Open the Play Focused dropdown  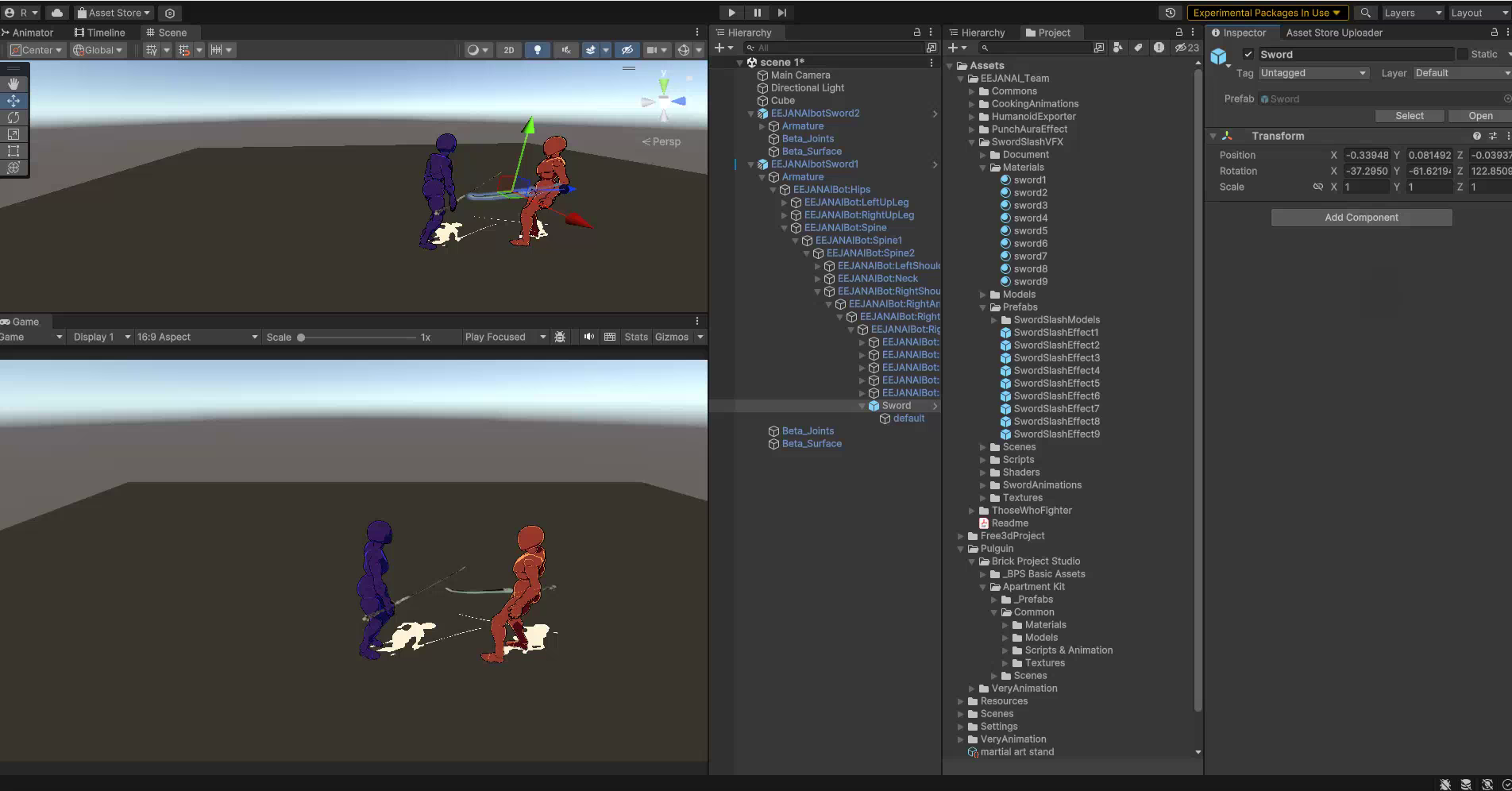[x=505, y=337]
